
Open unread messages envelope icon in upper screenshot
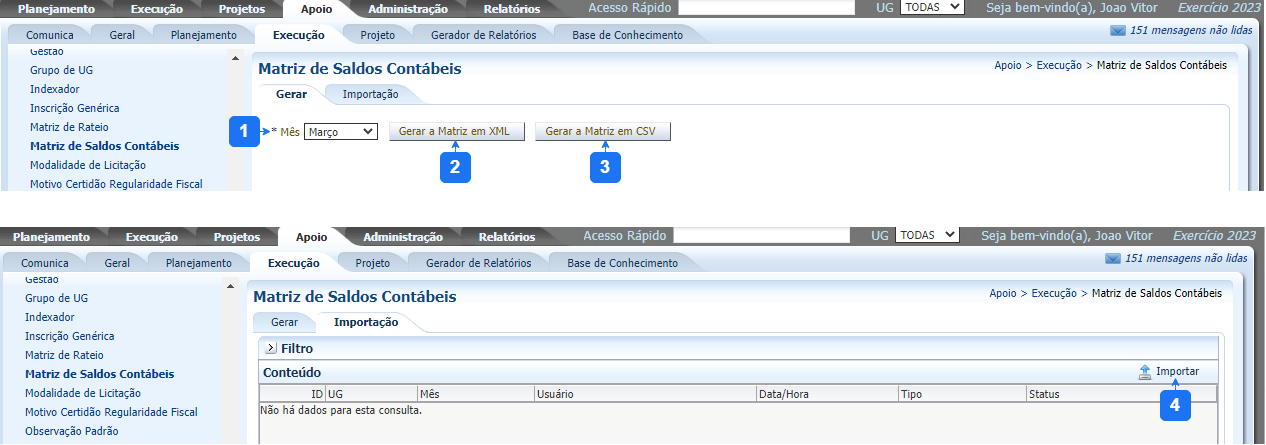1117,31
